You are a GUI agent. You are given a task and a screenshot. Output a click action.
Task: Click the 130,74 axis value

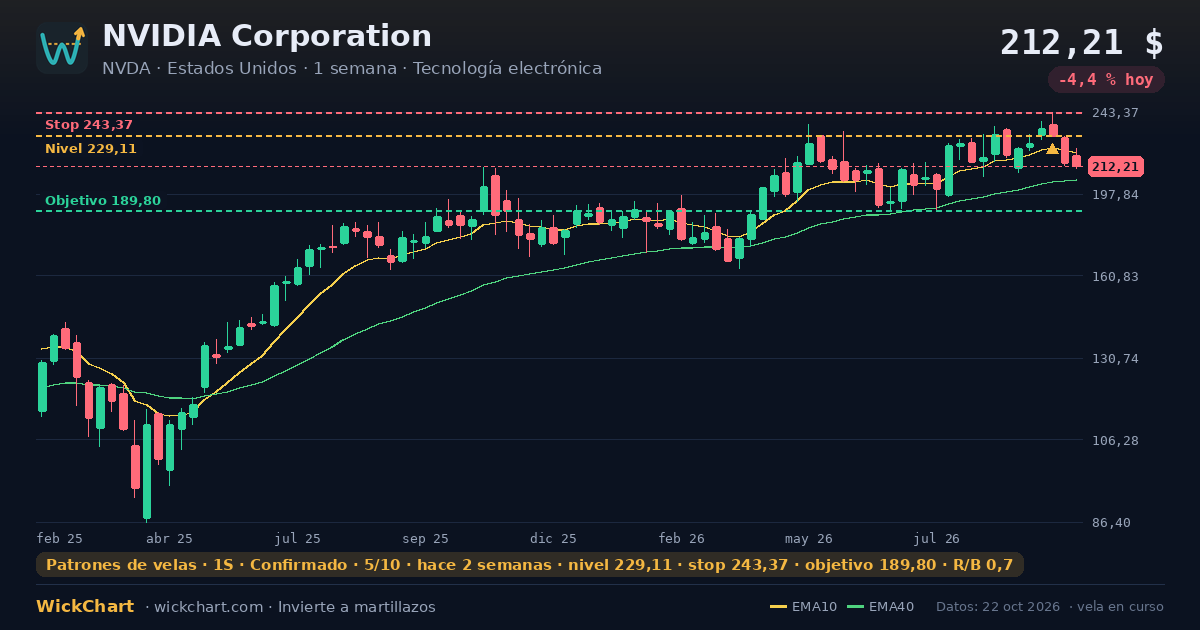(x=1115, y=358)
